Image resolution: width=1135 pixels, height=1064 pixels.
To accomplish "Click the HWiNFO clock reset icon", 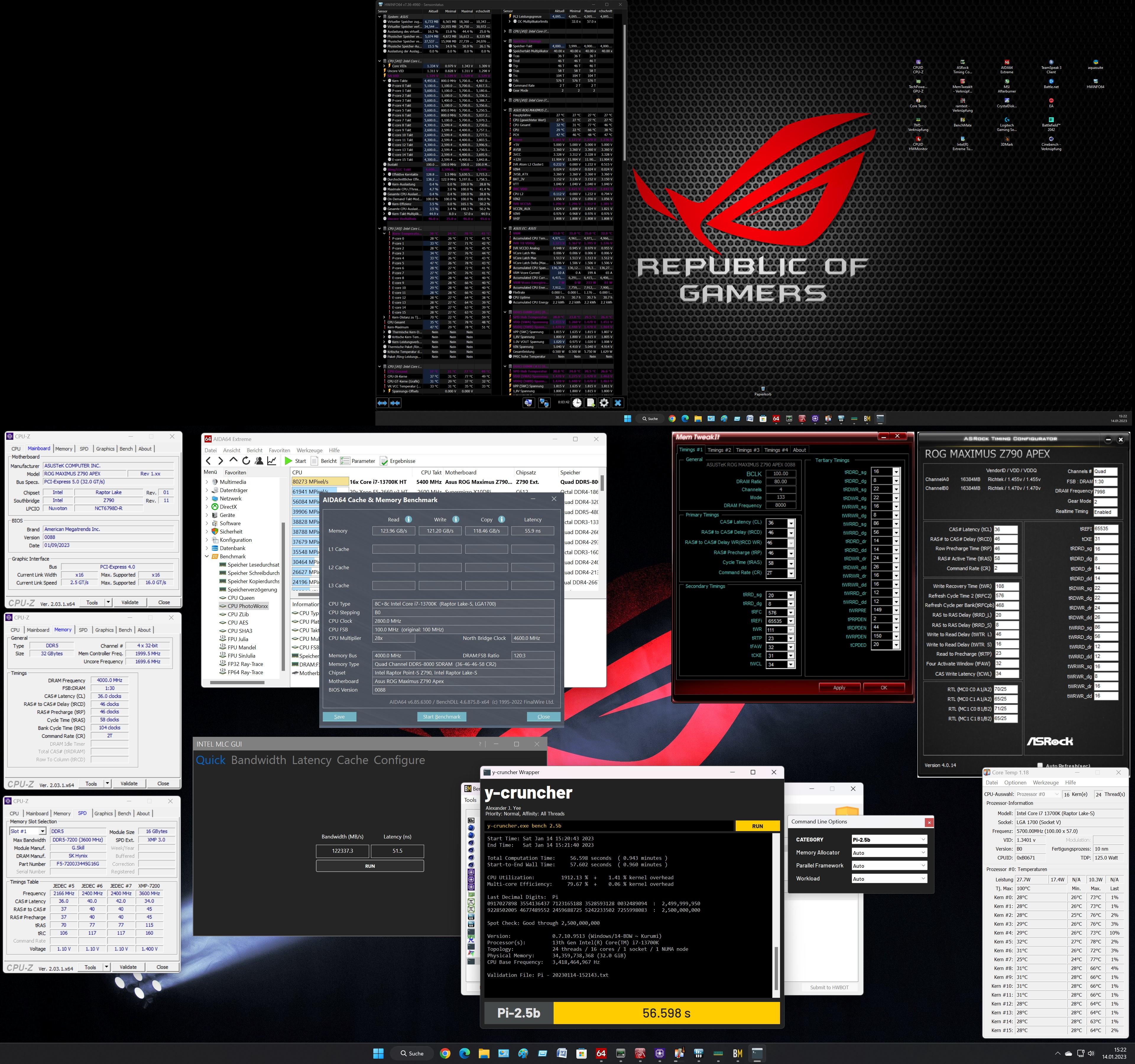I will (x=577, y=403).
